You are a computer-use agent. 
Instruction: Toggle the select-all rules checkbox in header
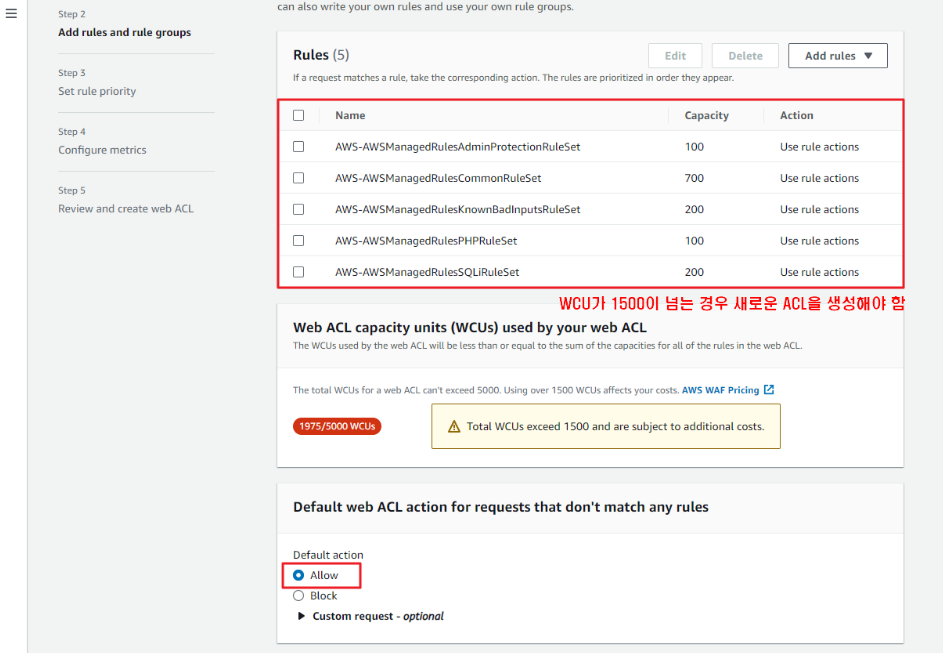click(298, 115)
